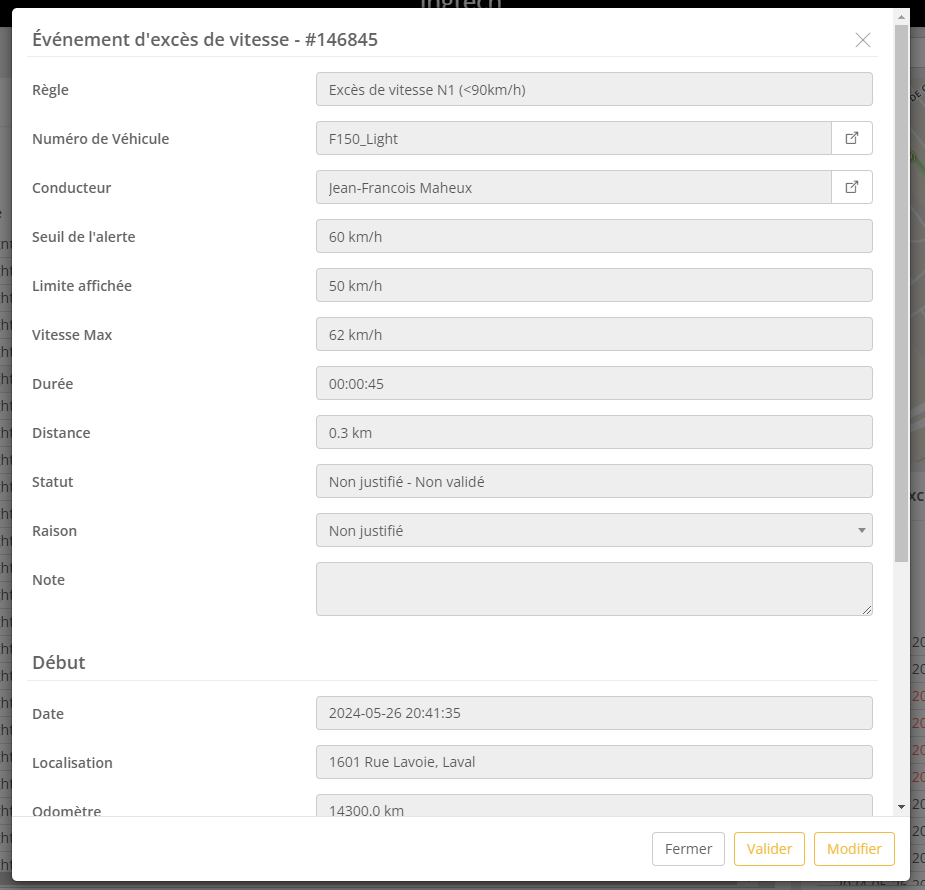The width and height of the screenshot is (925, 890).
Task: Select the Numéro de Véhicule field
Action: coord(573,138)
